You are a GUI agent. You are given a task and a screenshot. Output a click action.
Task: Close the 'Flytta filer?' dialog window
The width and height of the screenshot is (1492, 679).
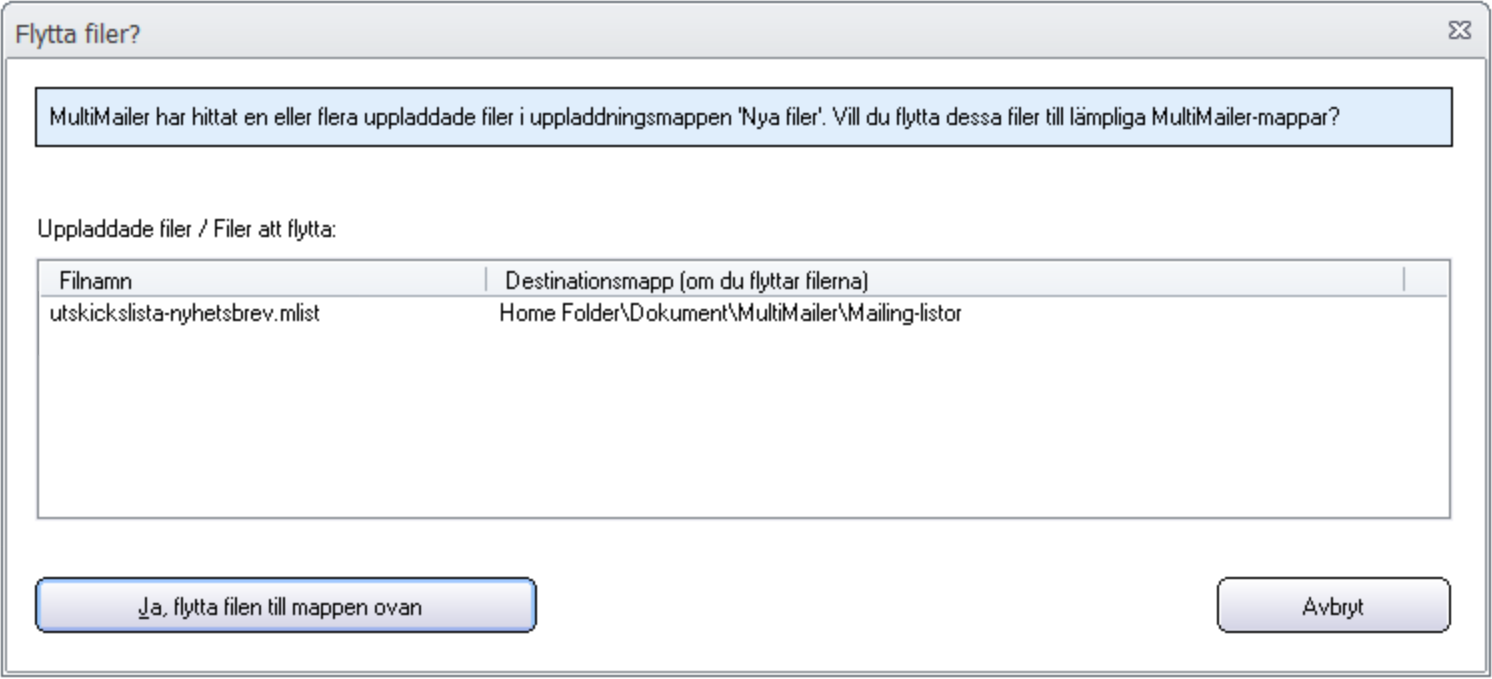1459,31
